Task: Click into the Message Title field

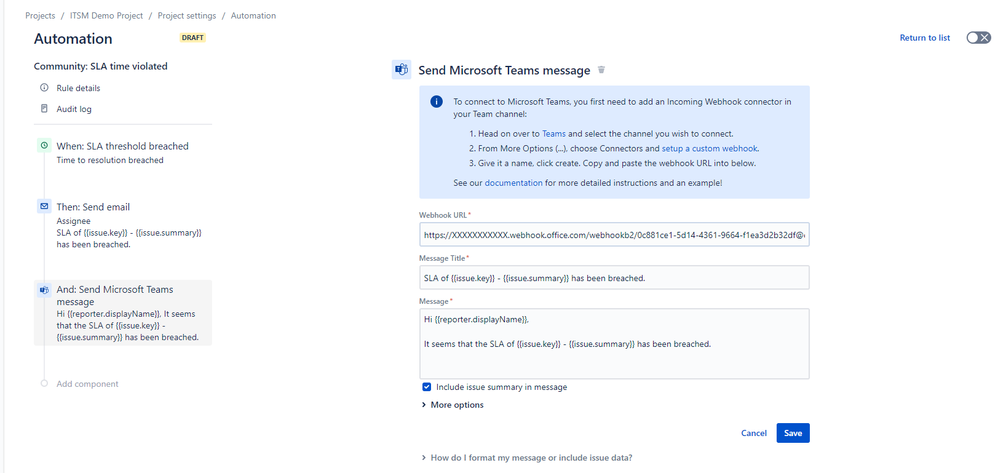Action: (x=614, y=278)
